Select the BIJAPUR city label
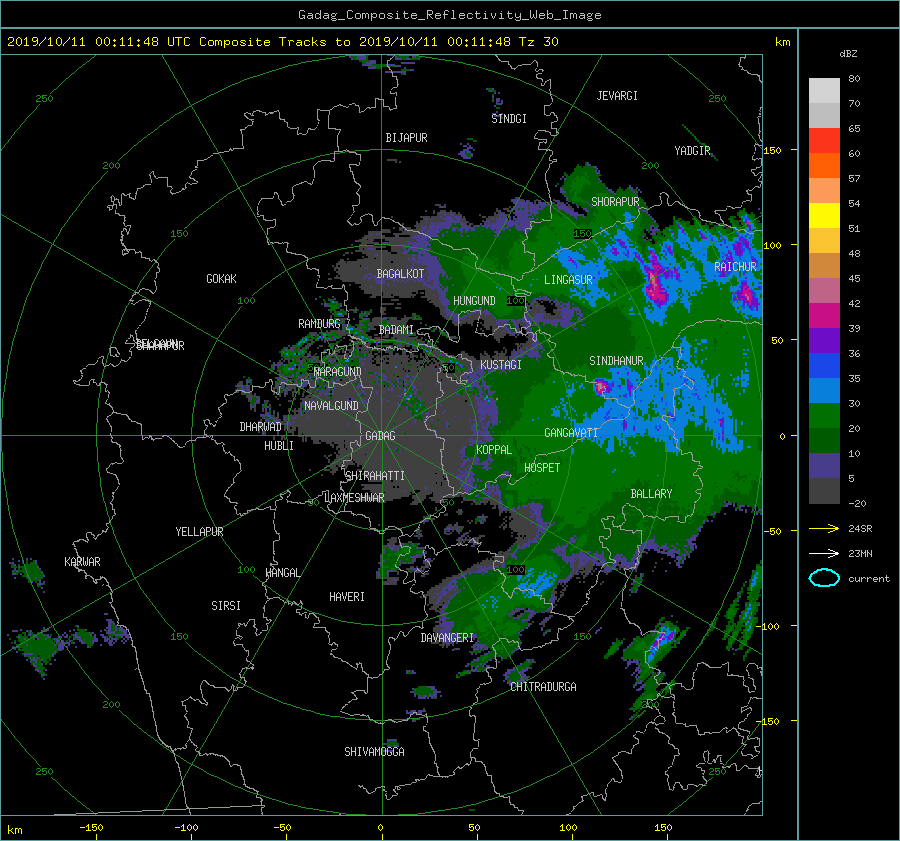Screen dimensions: 900x841 point(406,138)
